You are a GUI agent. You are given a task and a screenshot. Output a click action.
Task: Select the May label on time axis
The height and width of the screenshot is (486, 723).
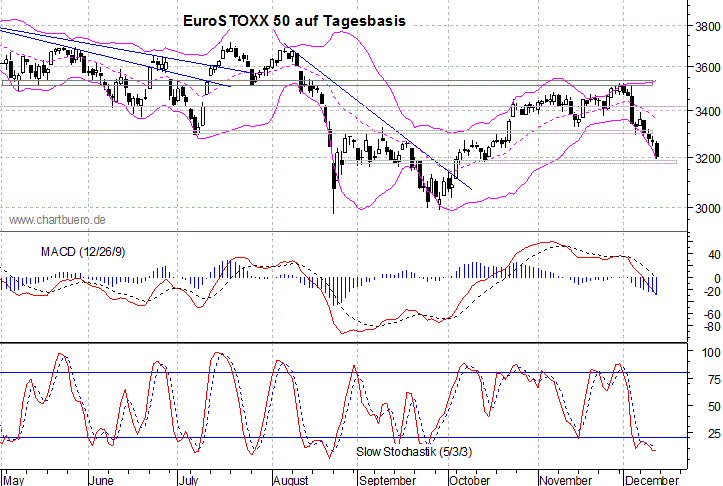click(14, 480)
